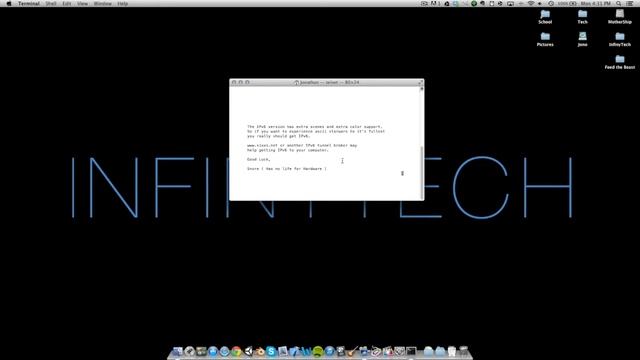Click the AirPlay display menu icon
The image size is (640, 360).
pos(511,3)
